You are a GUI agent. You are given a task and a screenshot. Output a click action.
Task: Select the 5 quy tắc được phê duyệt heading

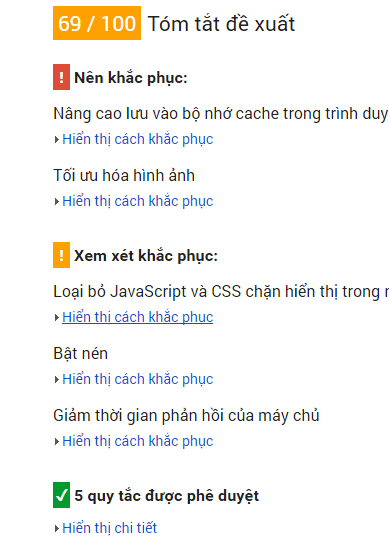pyautogui.click(x=167, y=496)
